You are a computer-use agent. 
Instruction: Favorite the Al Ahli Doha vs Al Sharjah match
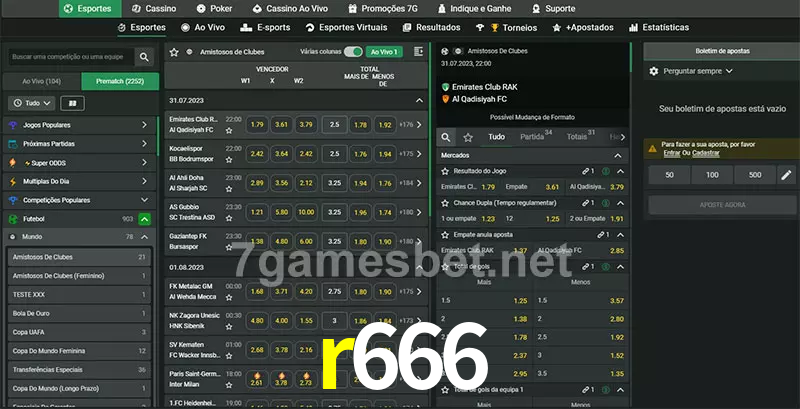pos(229,189)
